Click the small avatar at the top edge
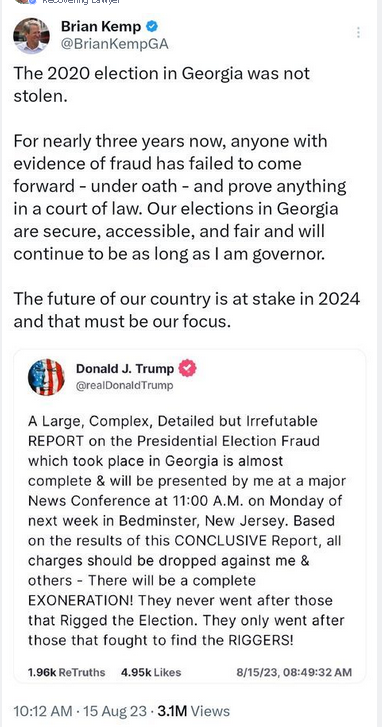 point(24,1)
